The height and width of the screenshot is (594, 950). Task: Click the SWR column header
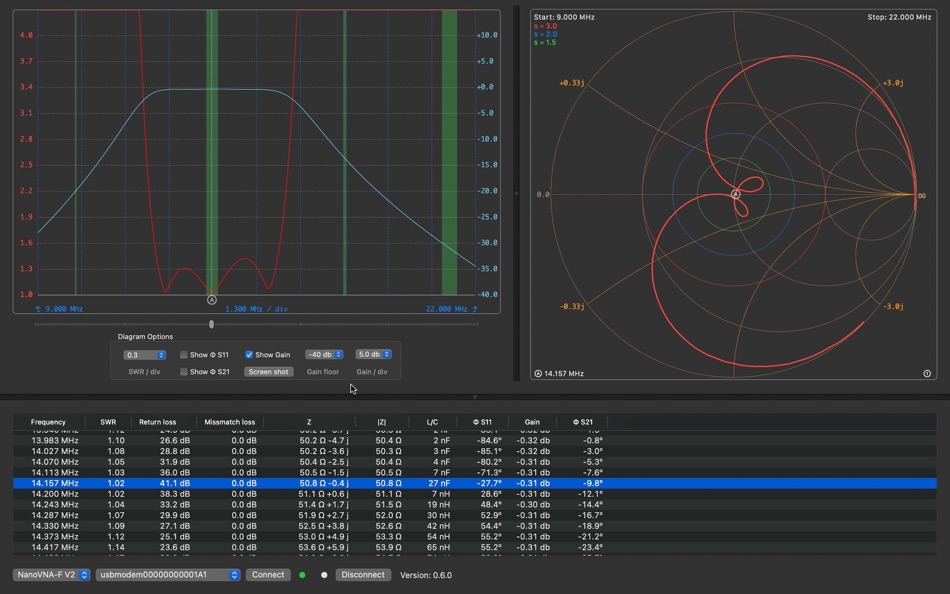point(108,422)
